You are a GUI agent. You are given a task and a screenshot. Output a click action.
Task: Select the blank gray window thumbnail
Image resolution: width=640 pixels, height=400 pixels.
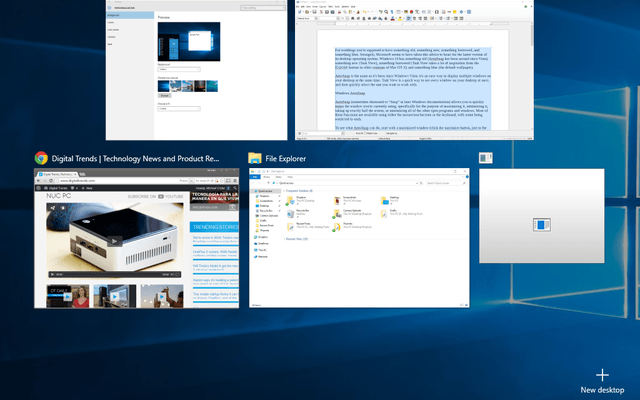pos(542,216)
